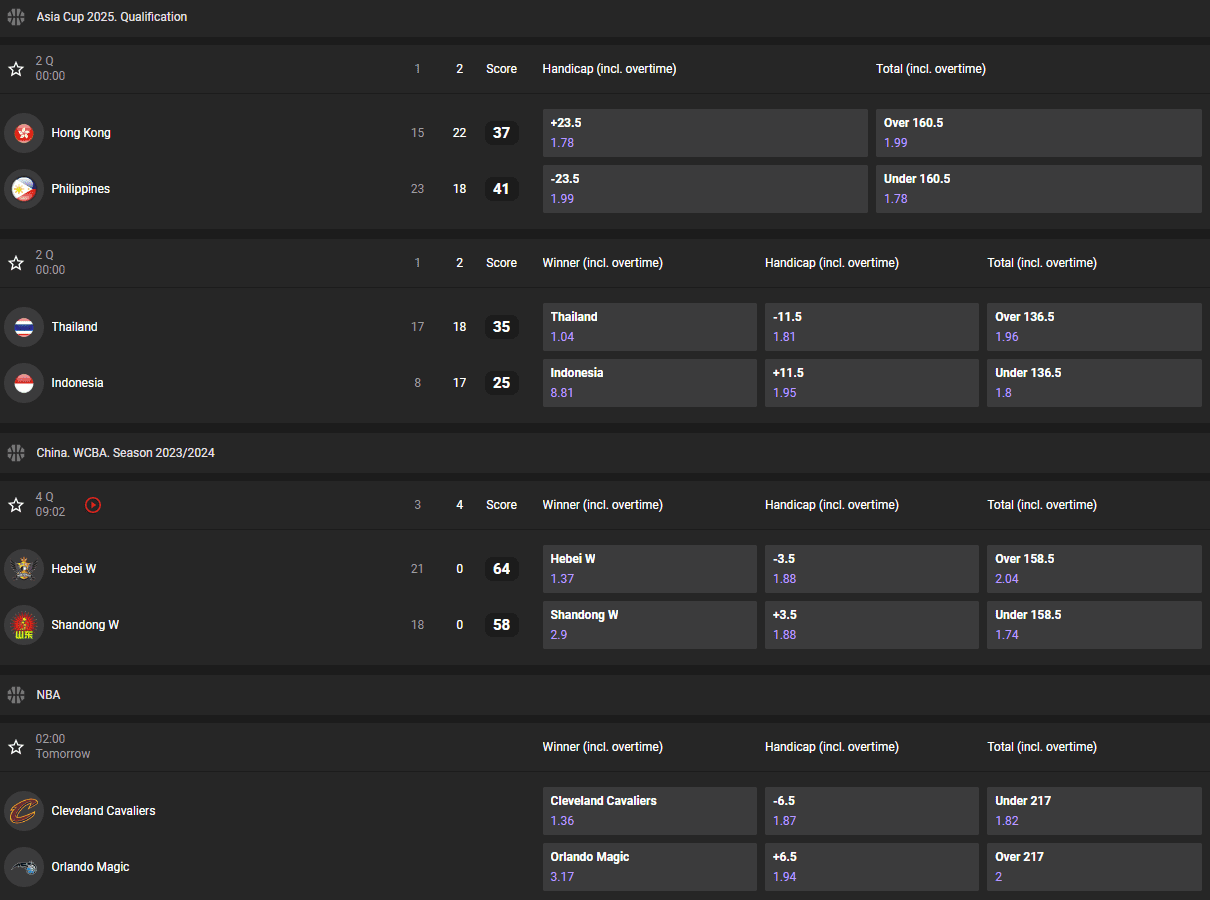
Task: Choose Magic +6.5 handicap at 1.94
Action: [872, 867]
